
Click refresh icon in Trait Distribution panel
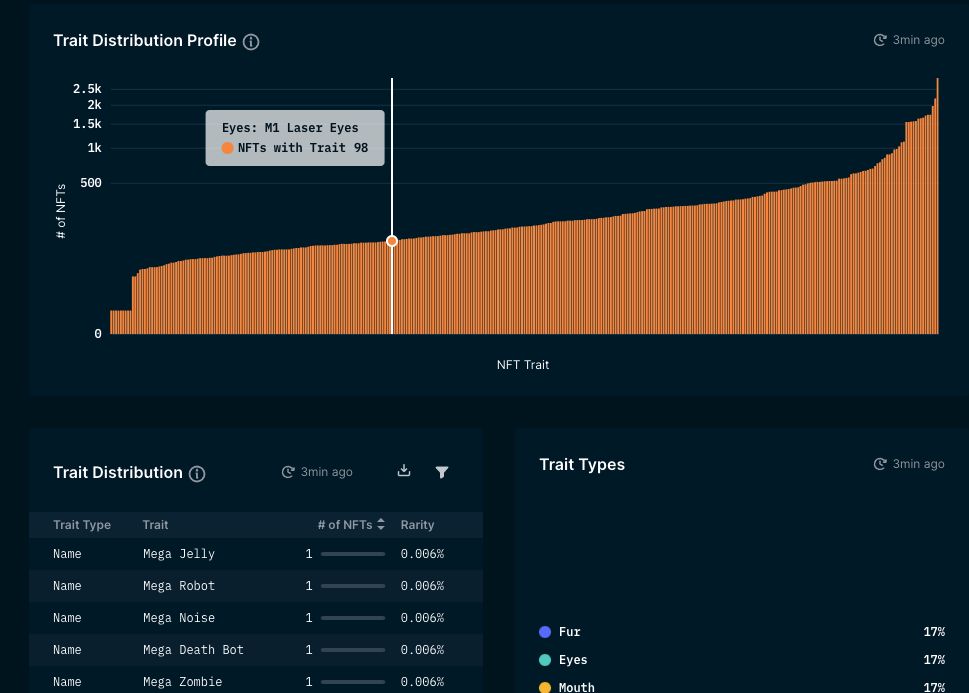pos(288,472)
